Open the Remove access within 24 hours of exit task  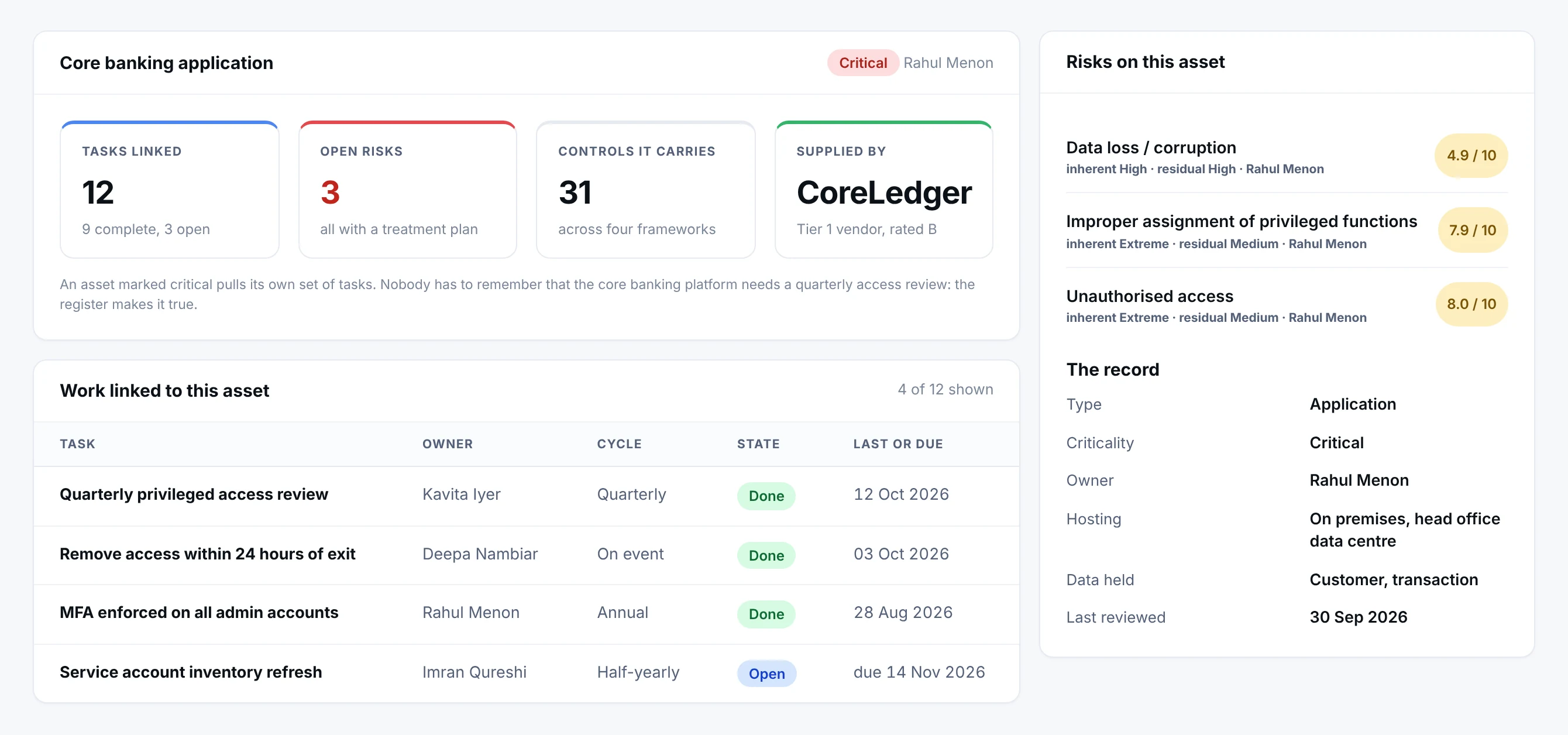click(x=208, y=554)
